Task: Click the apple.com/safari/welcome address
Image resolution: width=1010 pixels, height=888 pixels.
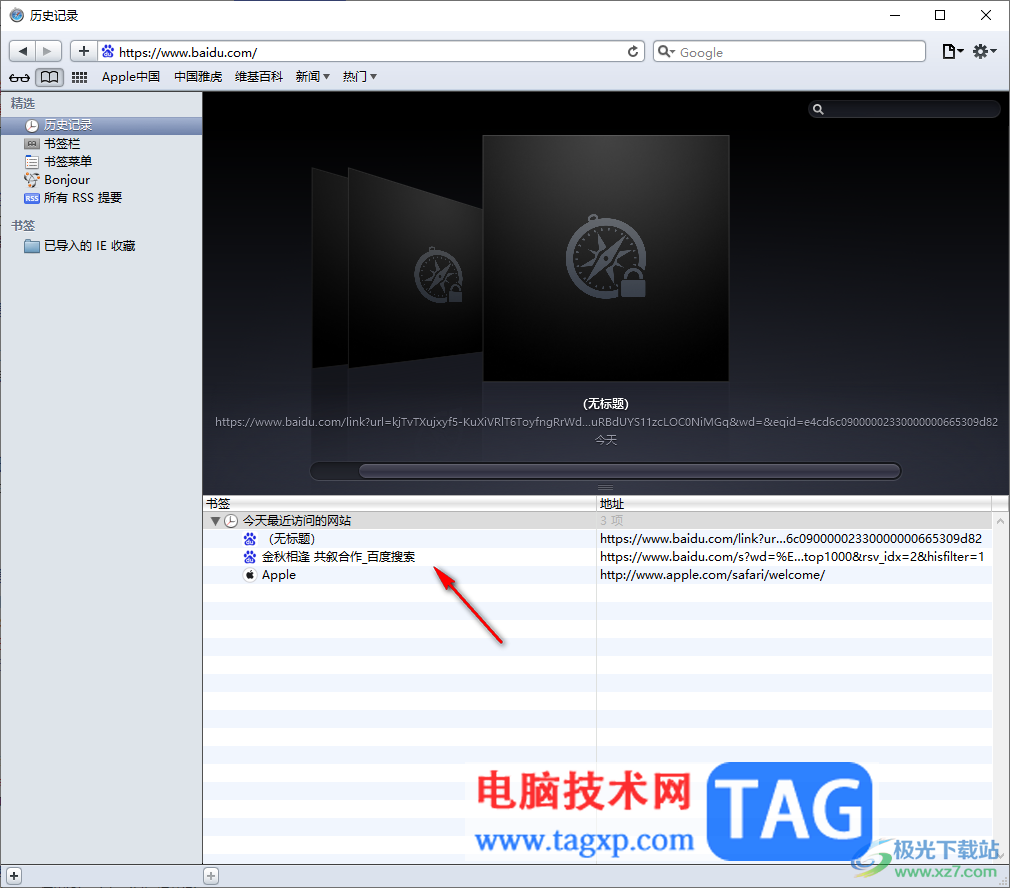Action: click(x=712, y=574)
